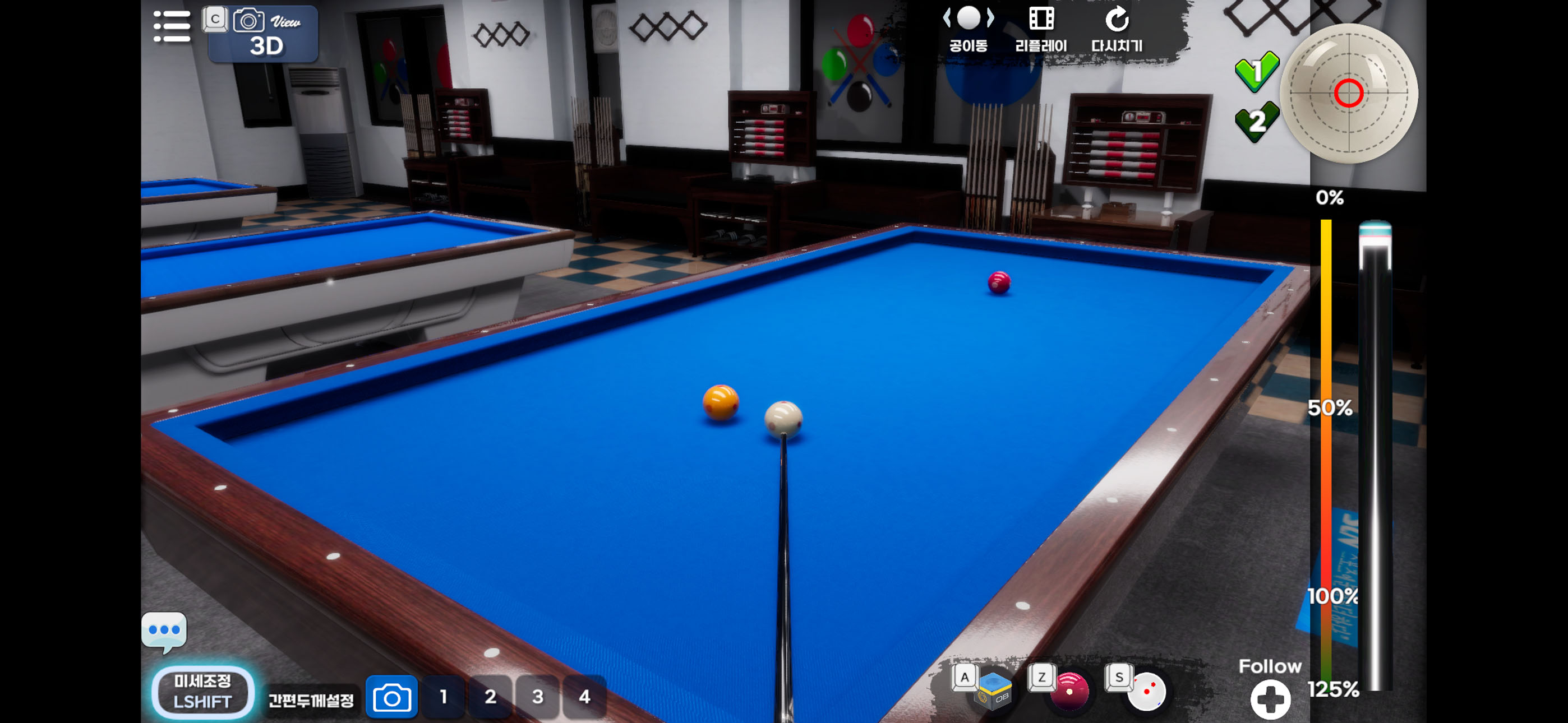Select the ball move tool (공이동)
This screenshot has width=1568, height=723.
968,29
